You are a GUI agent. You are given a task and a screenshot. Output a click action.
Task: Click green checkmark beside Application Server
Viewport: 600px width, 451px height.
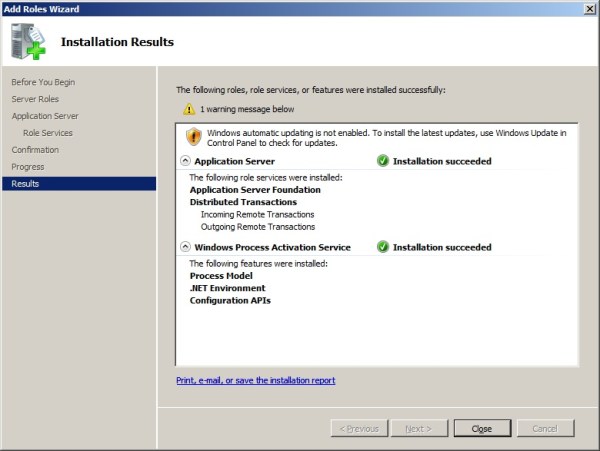(383, 160)
